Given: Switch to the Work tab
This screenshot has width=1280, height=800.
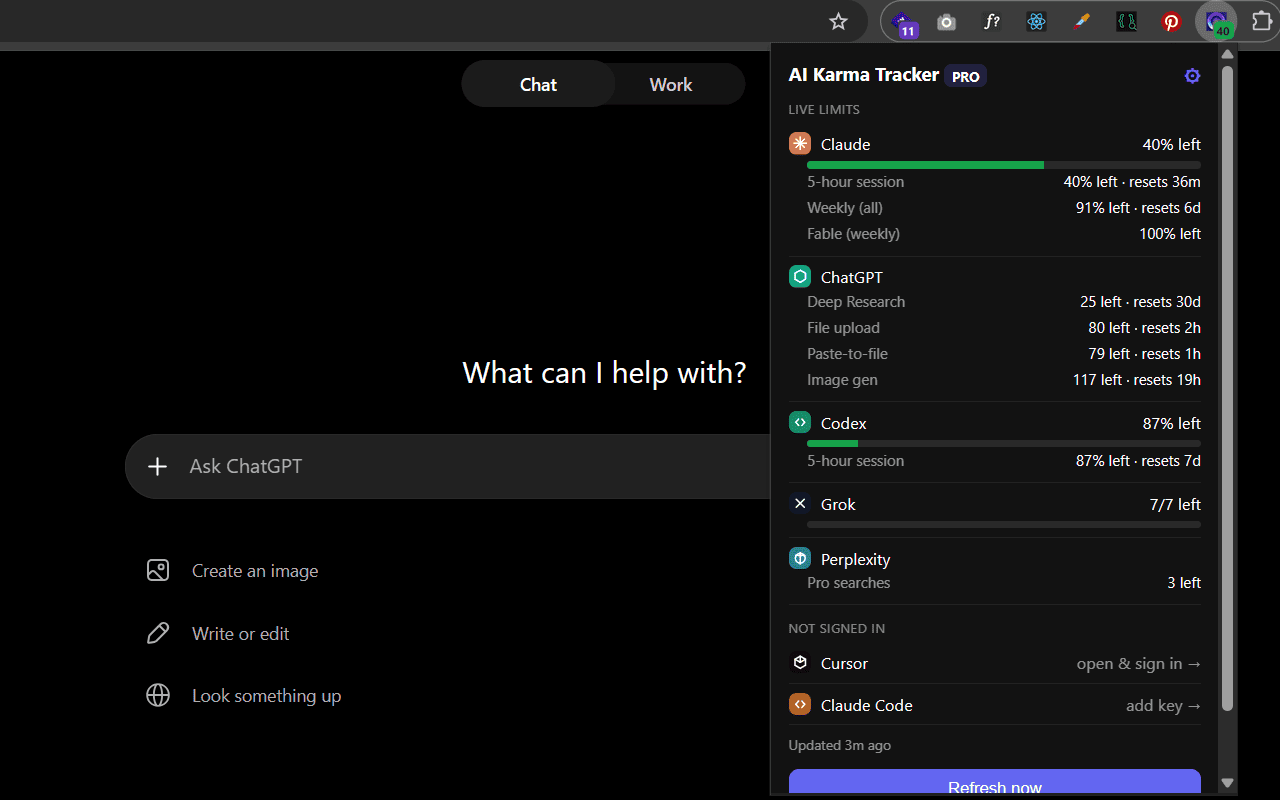Looking at the screenshot, I should tap(671, 84).
